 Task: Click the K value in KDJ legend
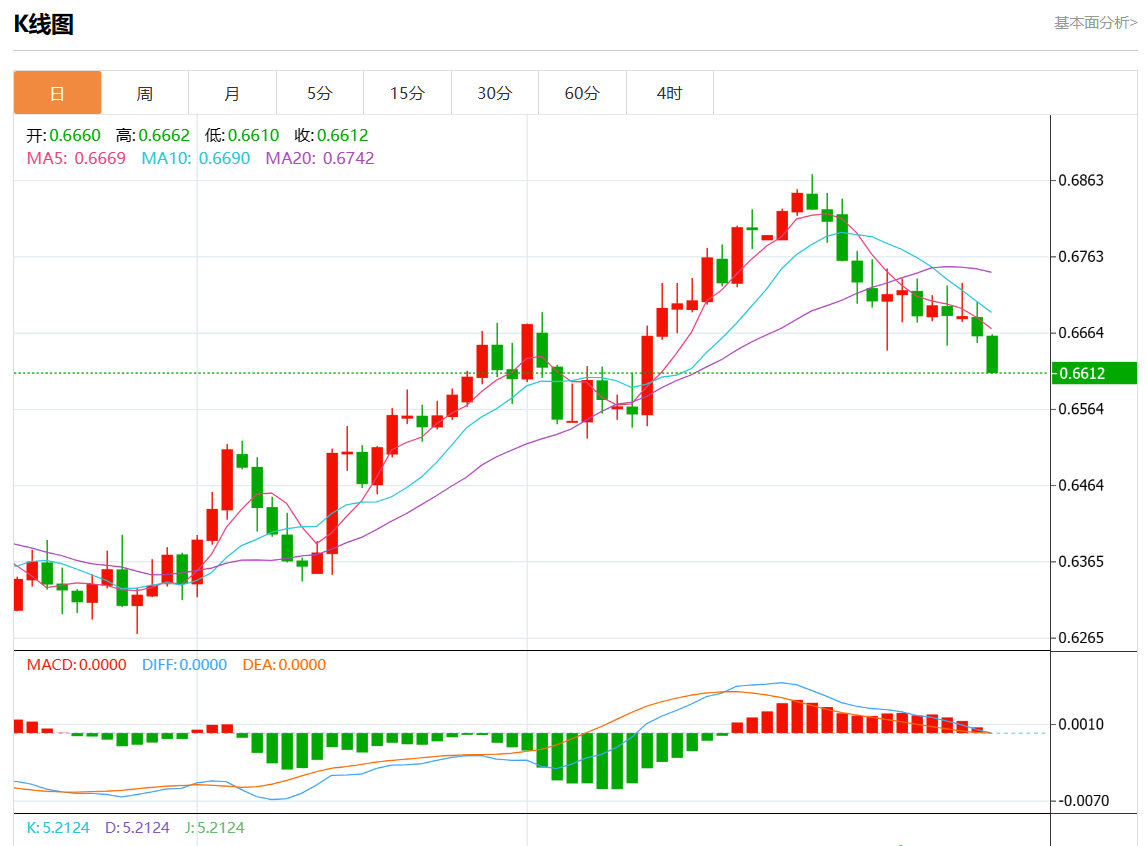coord(58,828)
